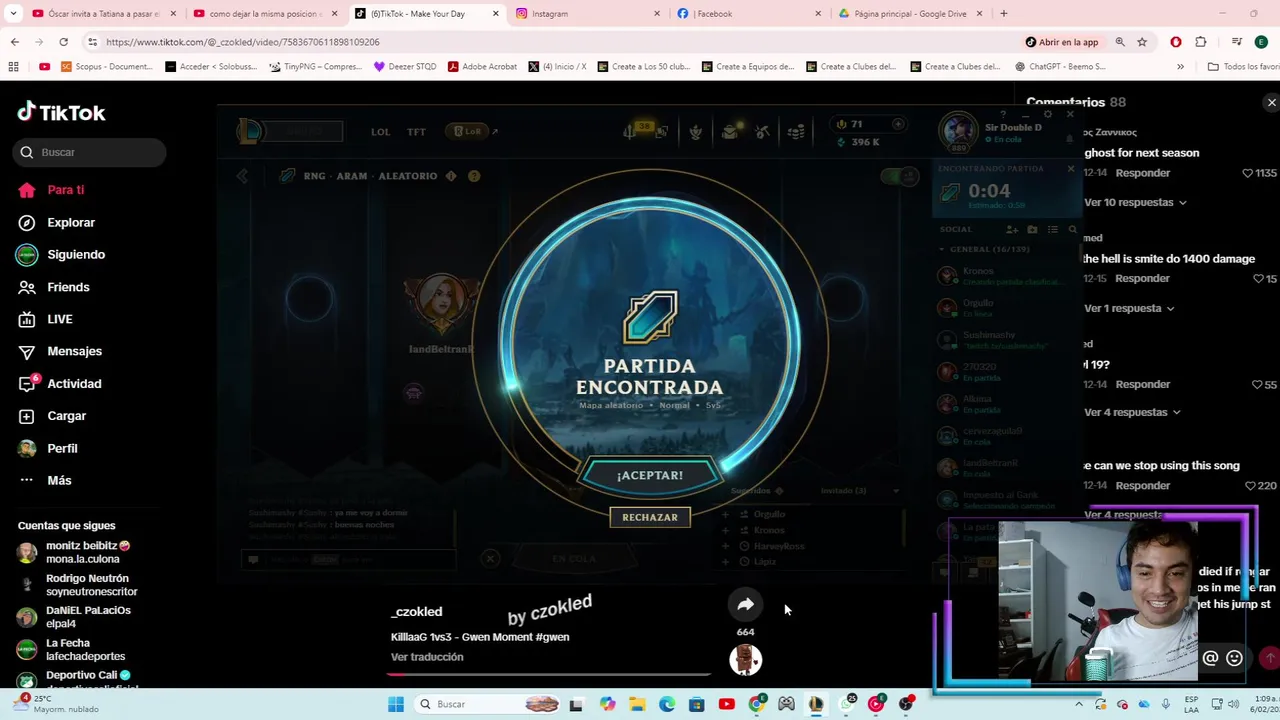Click the browser address bar URL

[x=243, y=42]
